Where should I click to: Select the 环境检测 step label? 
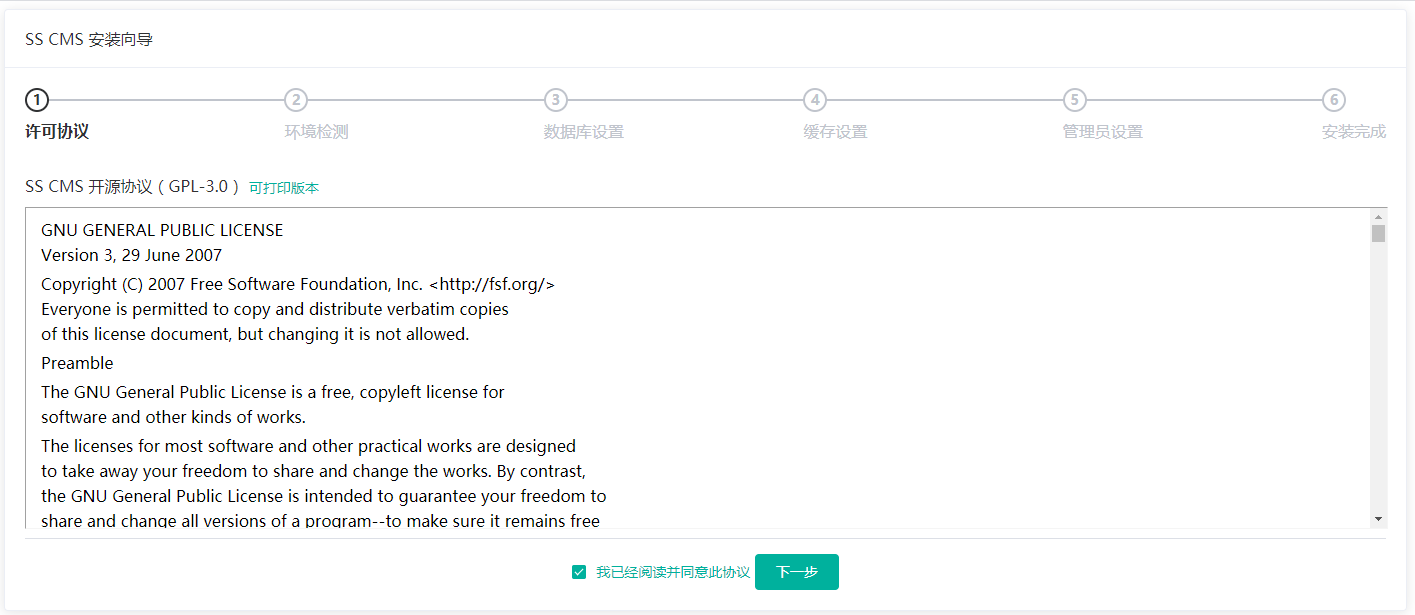pyautogui.click(x=316, y=132)
